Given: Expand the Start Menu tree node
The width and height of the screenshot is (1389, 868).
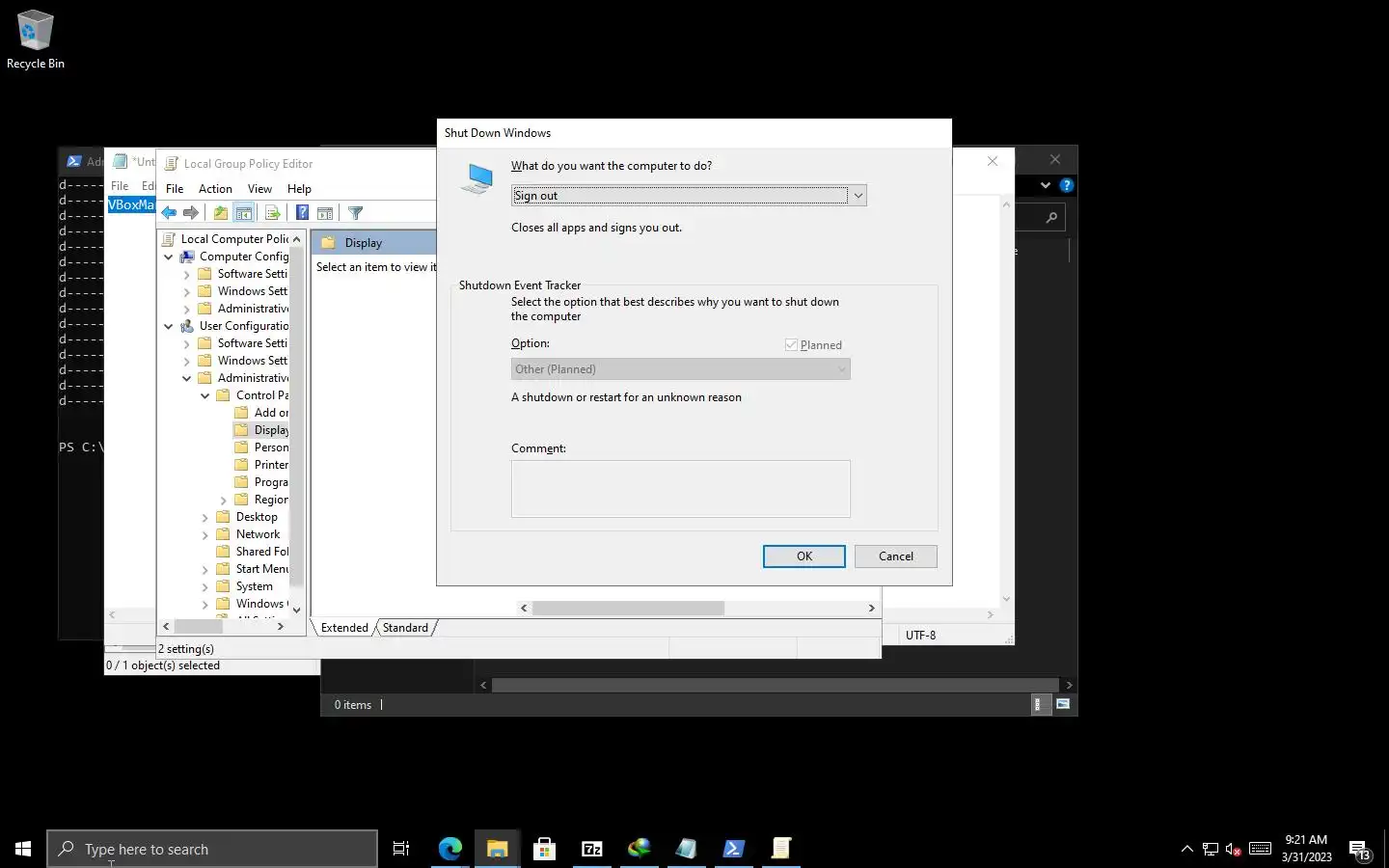Looking at the screenshot, I should point(205,569).
